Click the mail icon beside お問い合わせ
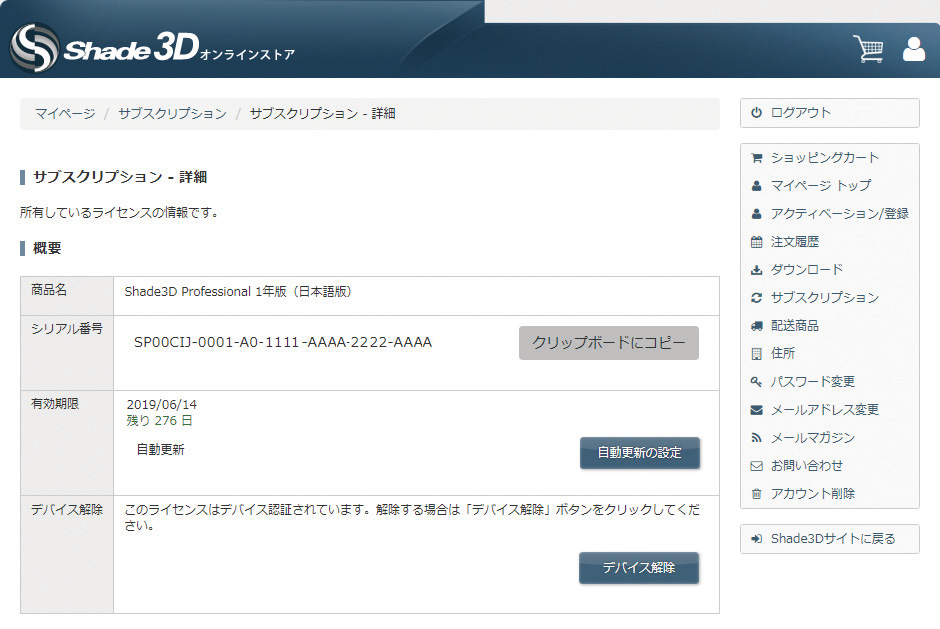The height and width of the screenshot is (629, 940). coord(757,466)
